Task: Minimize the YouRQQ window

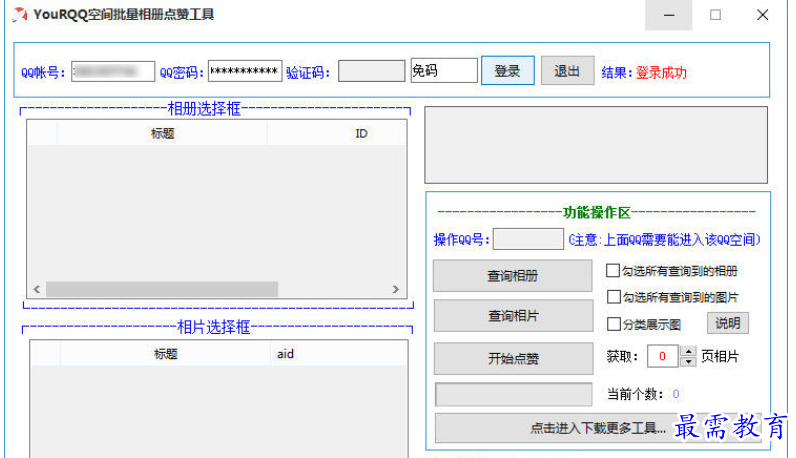Action: coord(669,15)
